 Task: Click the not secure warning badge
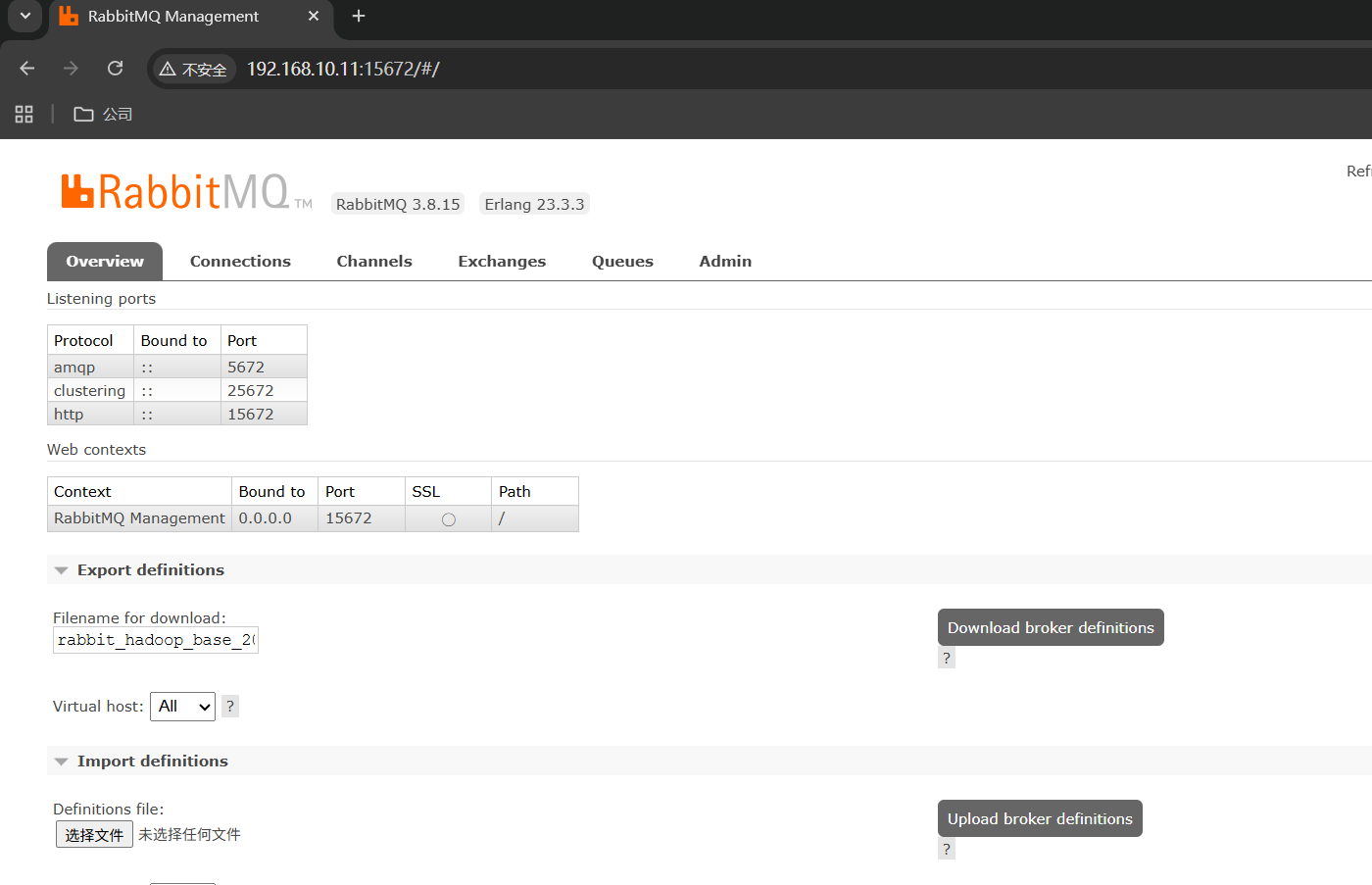point(194,69)
